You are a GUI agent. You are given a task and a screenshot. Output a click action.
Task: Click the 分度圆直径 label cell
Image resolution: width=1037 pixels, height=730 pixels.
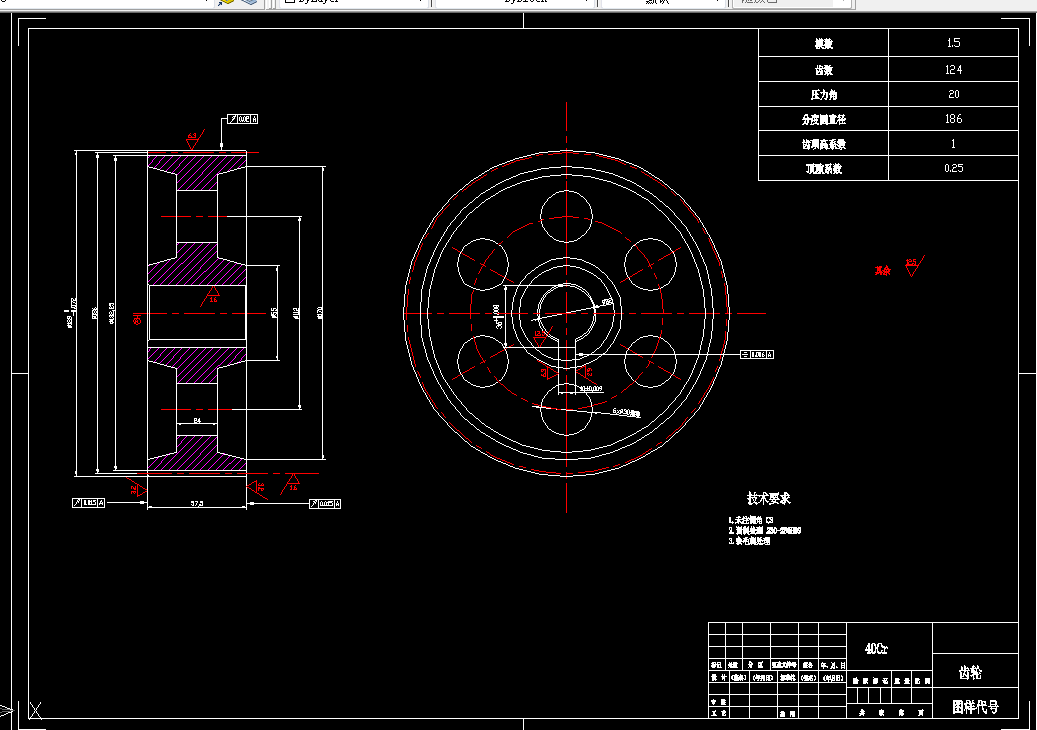pos(823,119)
